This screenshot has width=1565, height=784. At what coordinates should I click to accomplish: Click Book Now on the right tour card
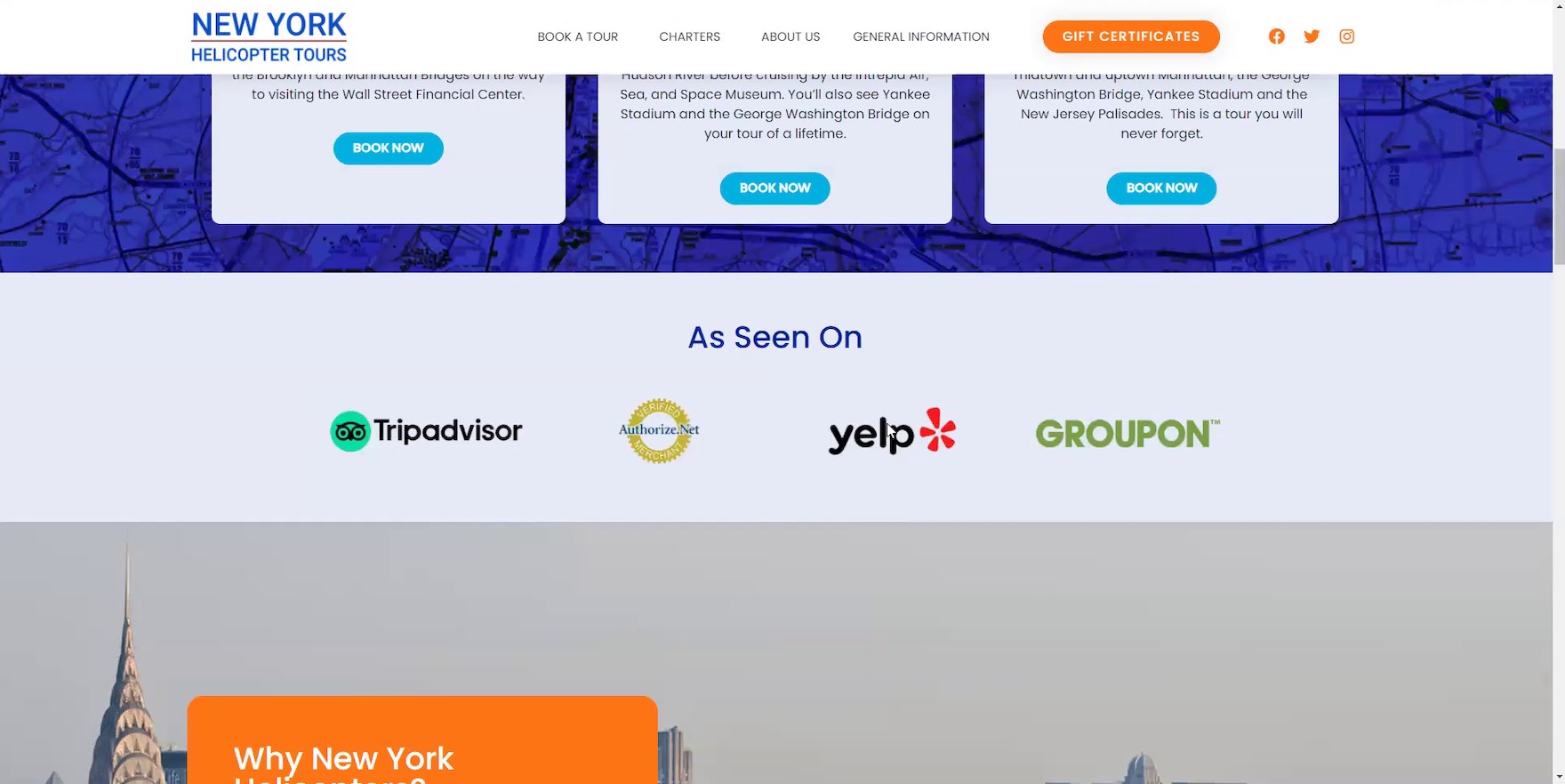[x=1161, y=188]
